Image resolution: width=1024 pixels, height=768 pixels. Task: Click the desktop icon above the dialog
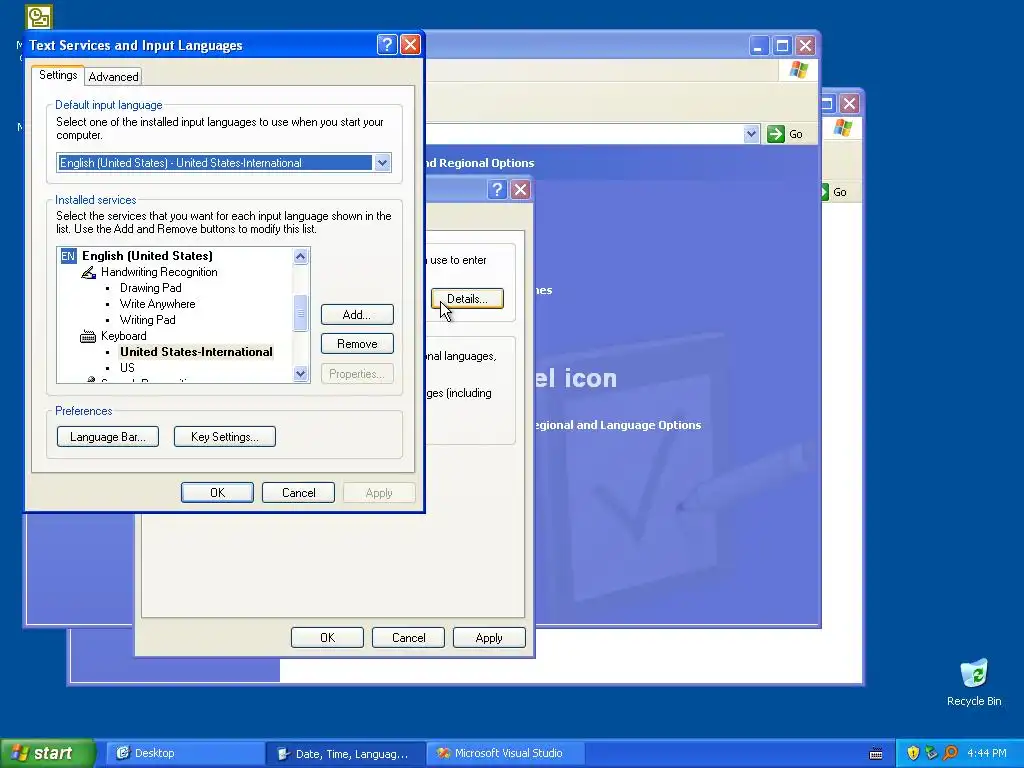point(39,17)
